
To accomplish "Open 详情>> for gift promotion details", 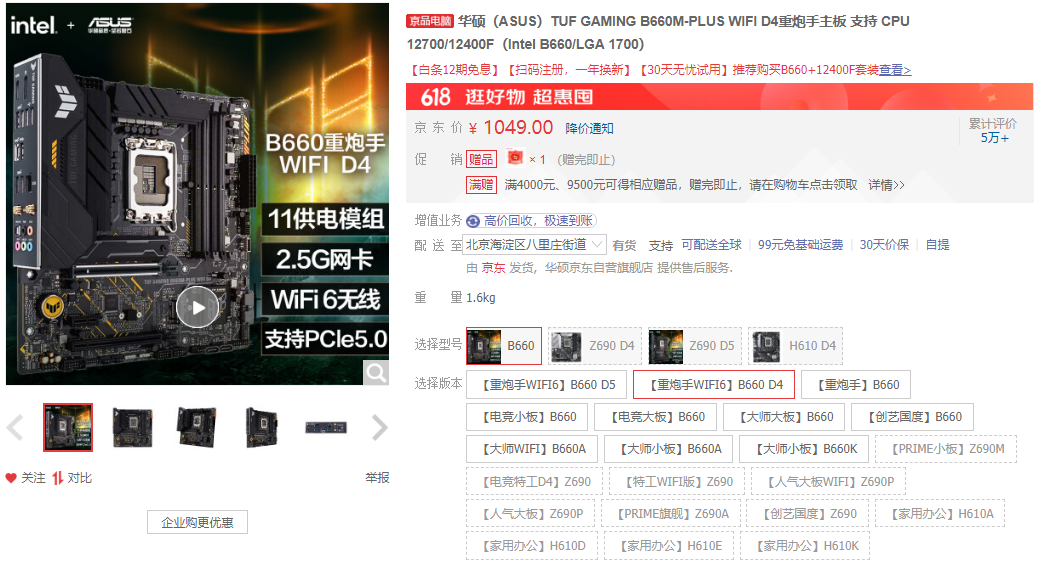I will coord(886,185).
